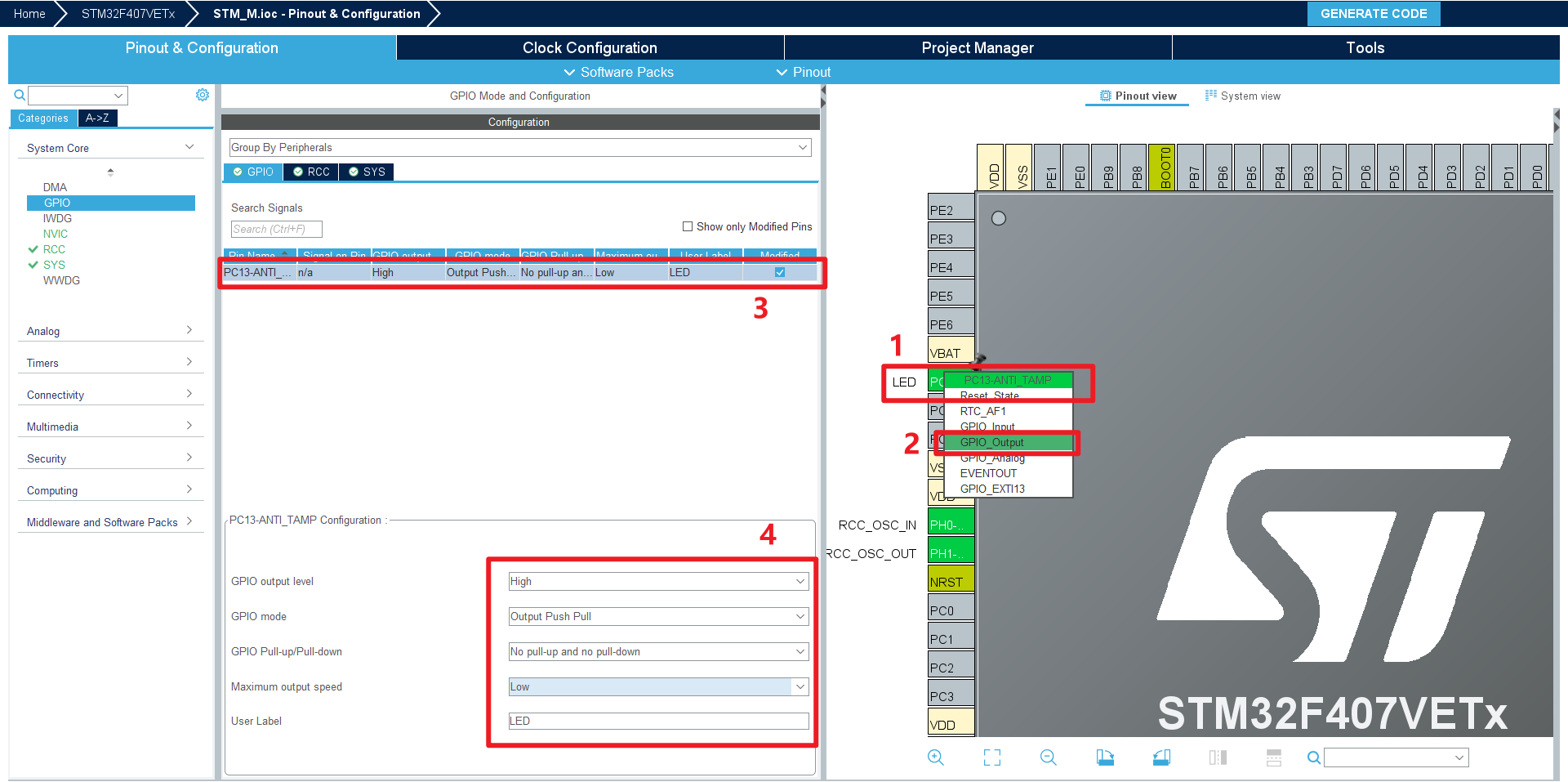
Task: Click the categories search combo box
Action: (x=78, y=96)
